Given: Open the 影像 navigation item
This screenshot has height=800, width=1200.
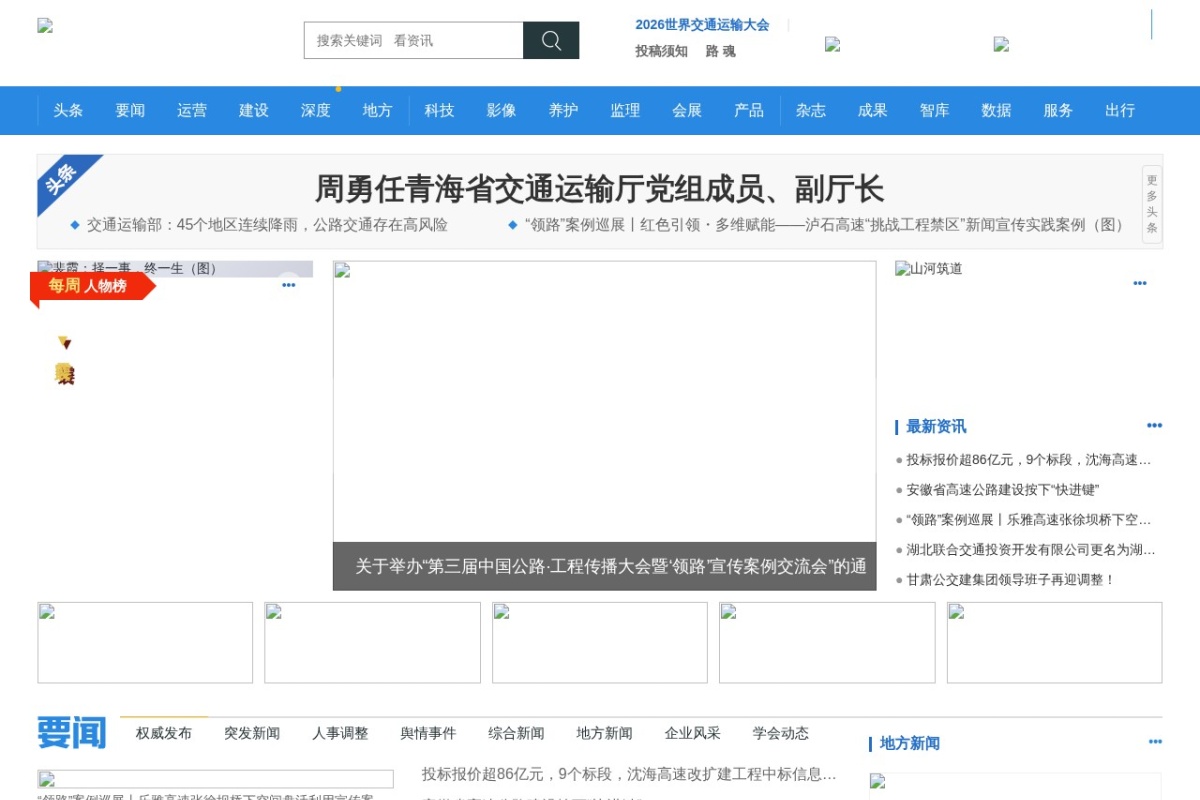Looking at the screenshot, I should pos(501,110).
